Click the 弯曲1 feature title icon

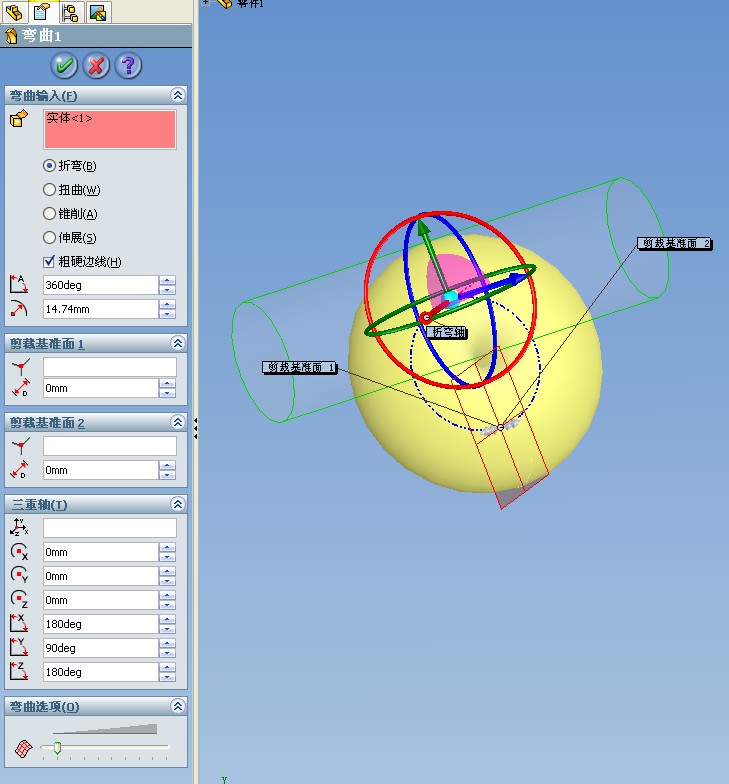11,36
